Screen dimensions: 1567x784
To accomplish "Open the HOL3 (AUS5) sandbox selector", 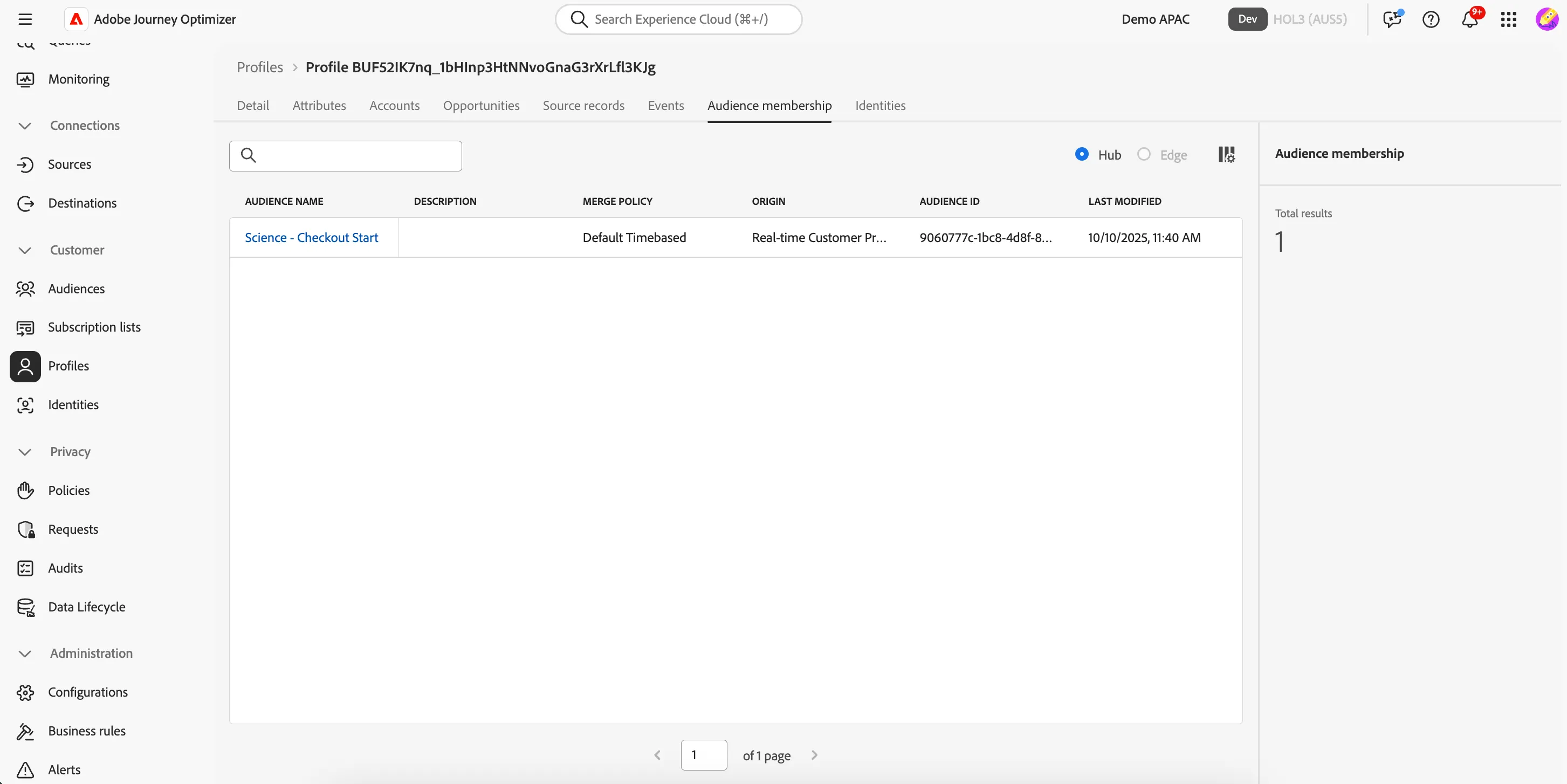I will point(1310,19).
